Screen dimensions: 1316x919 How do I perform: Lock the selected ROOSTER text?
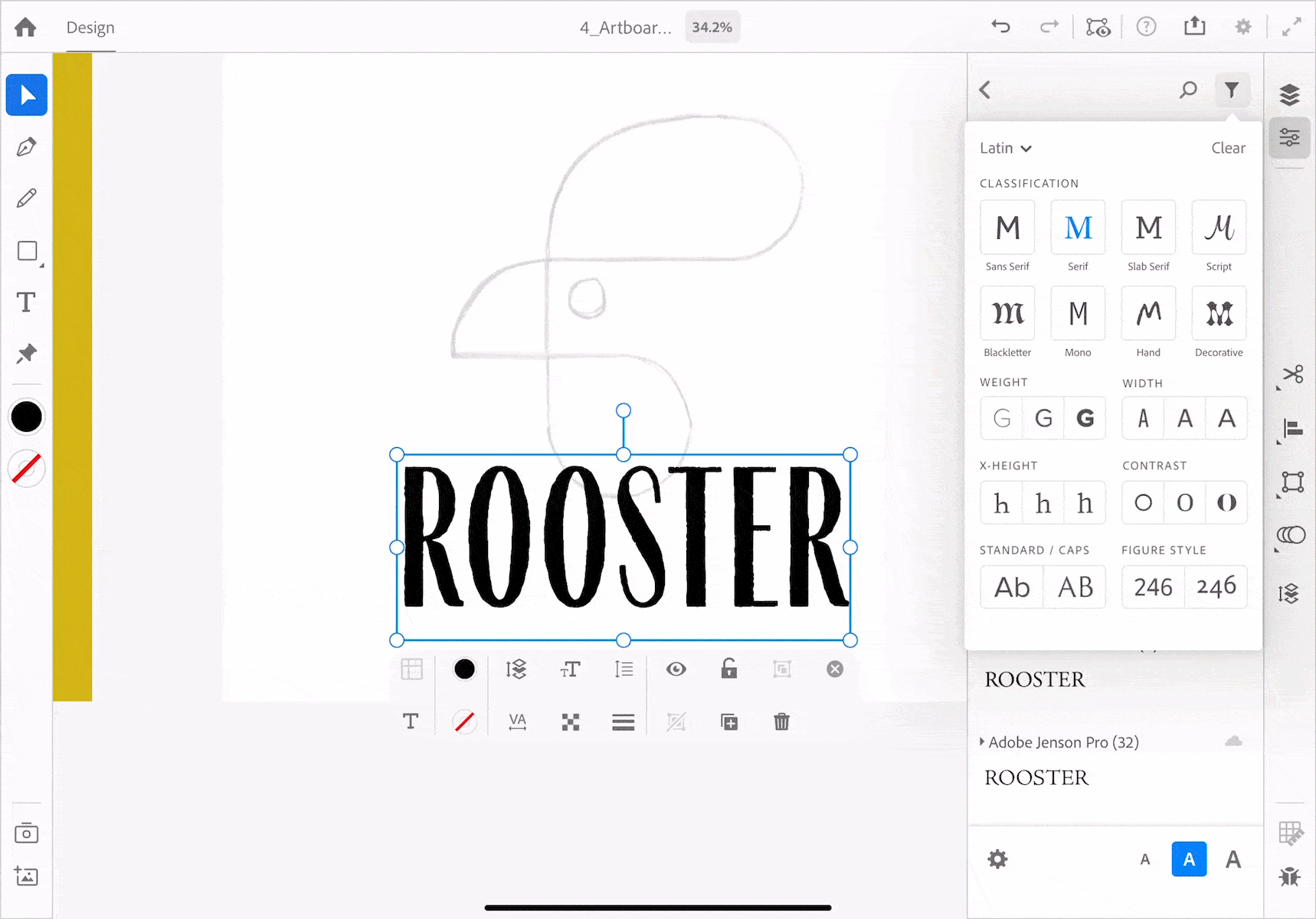tap(728, 669)
